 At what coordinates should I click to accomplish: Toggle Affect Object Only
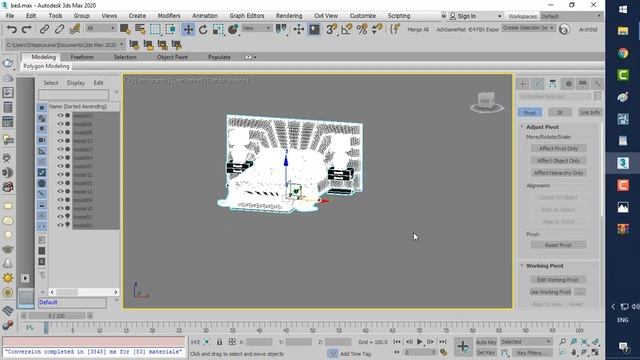(558, 161)
